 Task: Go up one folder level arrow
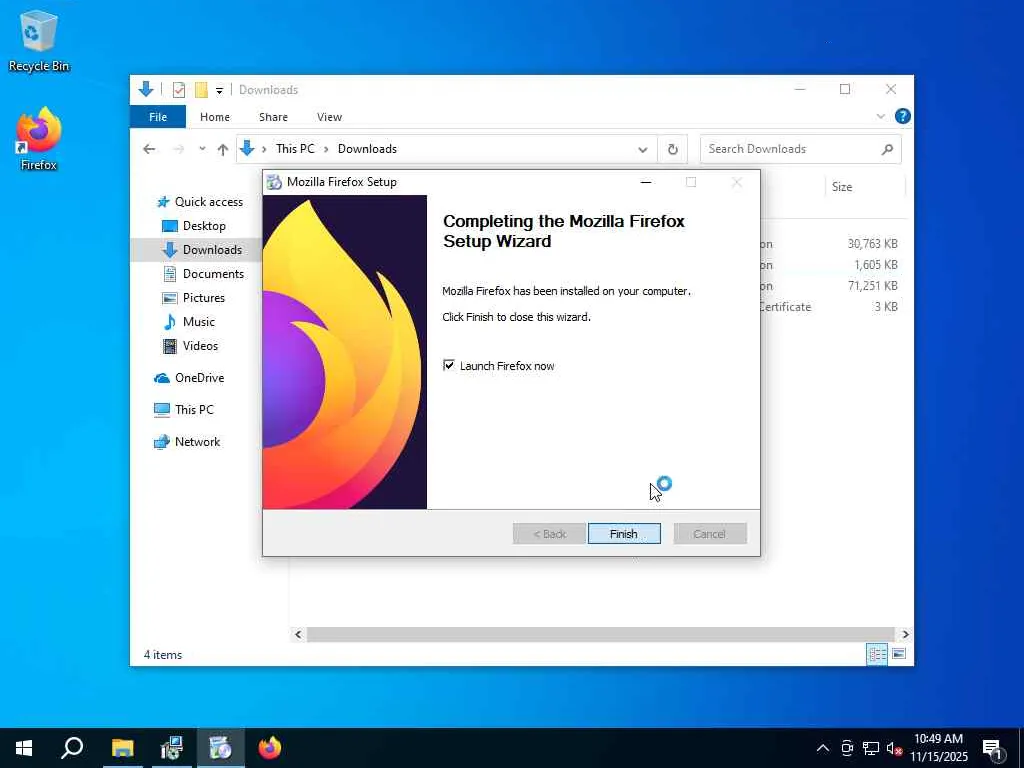pyautogui.click(x=223, y=150)
